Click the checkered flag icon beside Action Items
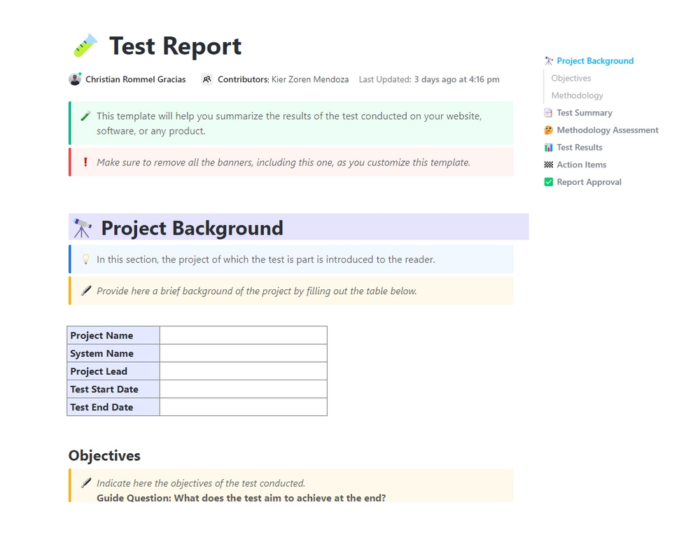This screenshot has height=533, width=700. 548,165
